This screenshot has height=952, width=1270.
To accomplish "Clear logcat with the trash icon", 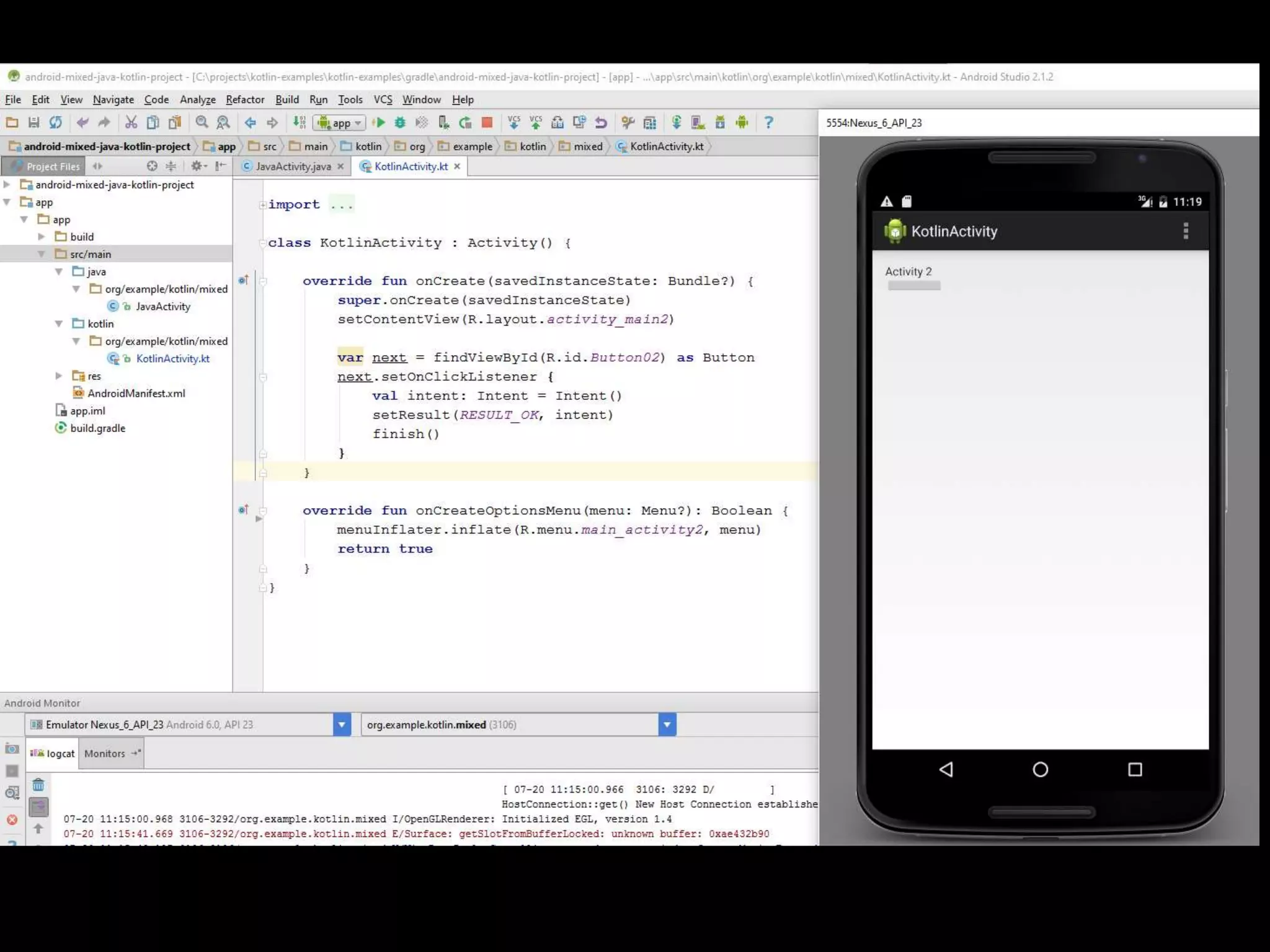I will click(x=38, y=785).
